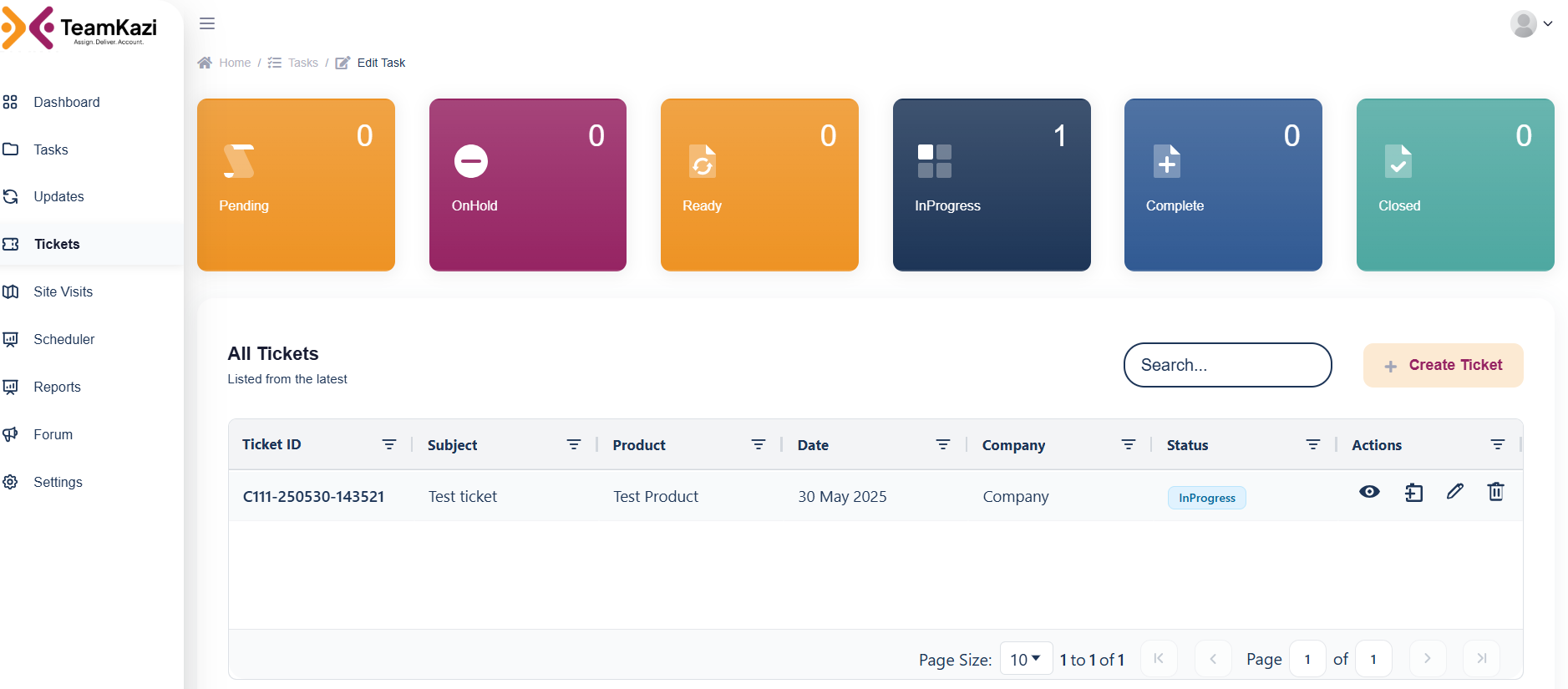Edit ticket with the pencil icon

tap(1455, 491)
